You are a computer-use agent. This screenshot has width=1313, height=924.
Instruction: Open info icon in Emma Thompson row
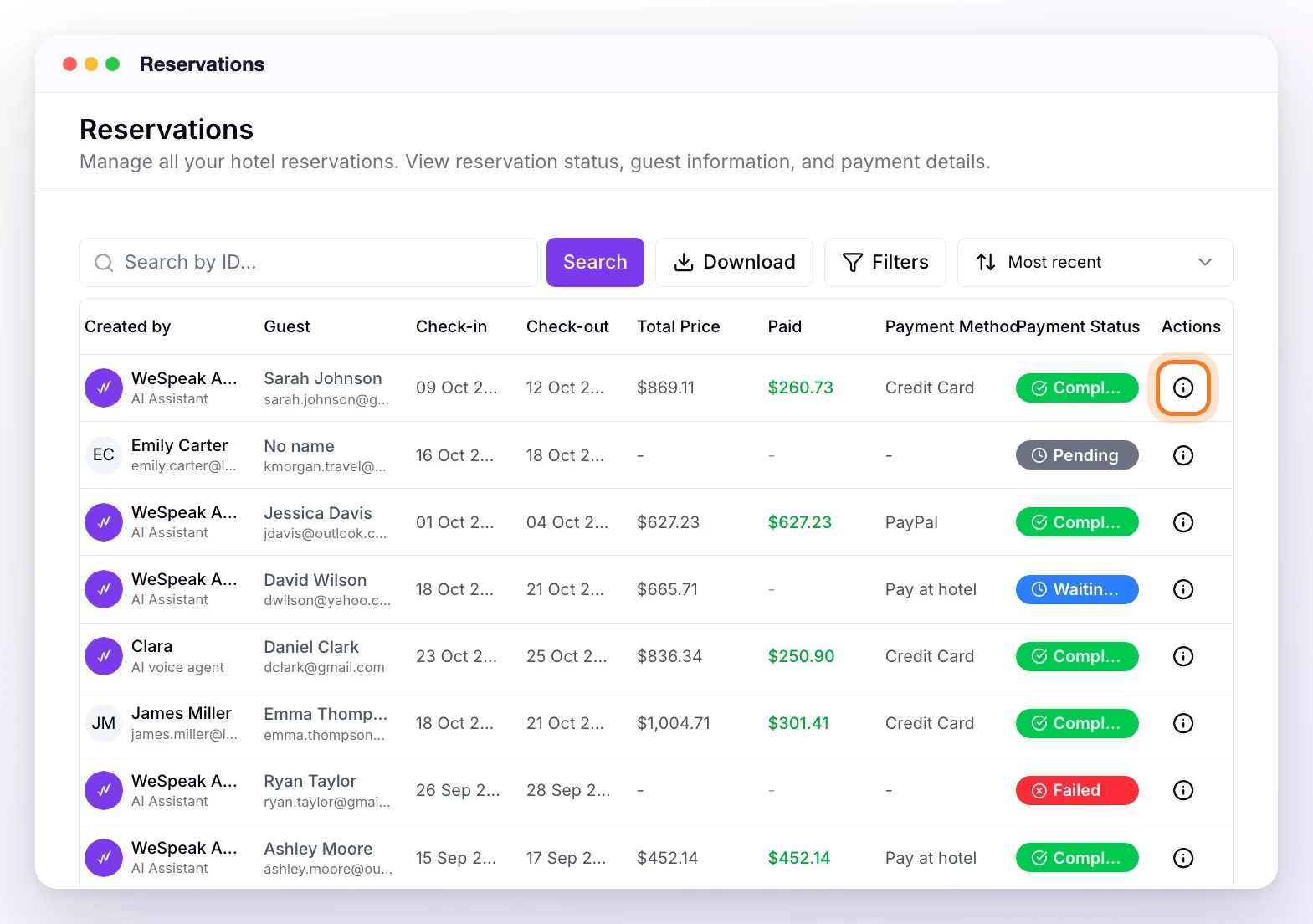1182,723
